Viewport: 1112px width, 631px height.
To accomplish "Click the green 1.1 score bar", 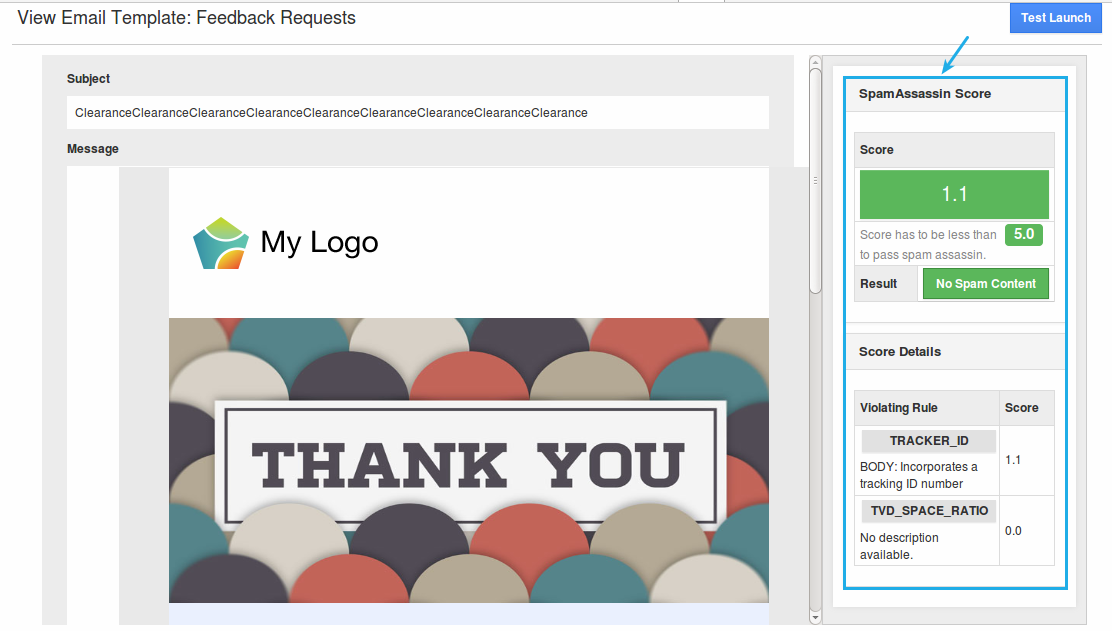I will 954,195.
